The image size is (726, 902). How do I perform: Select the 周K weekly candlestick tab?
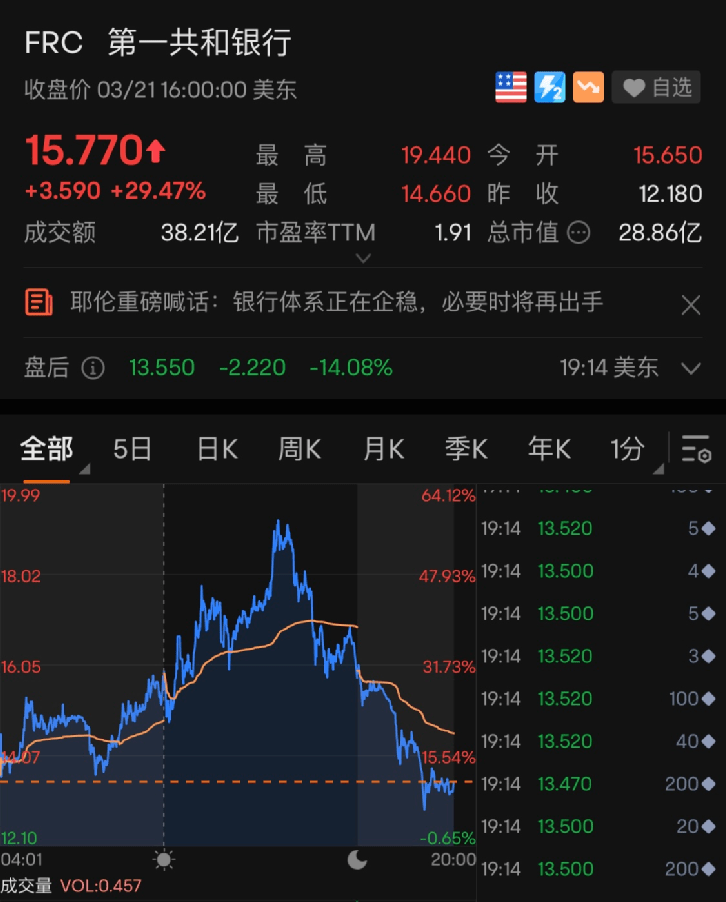pyautogui.click(x=299, y=450)
